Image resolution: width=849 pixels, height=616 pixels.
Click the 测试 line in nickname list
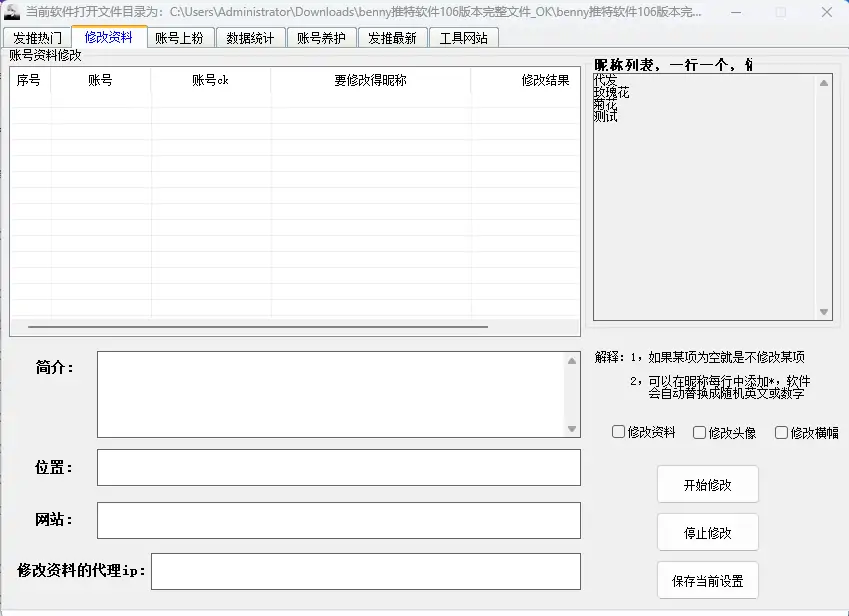(605, 116)
